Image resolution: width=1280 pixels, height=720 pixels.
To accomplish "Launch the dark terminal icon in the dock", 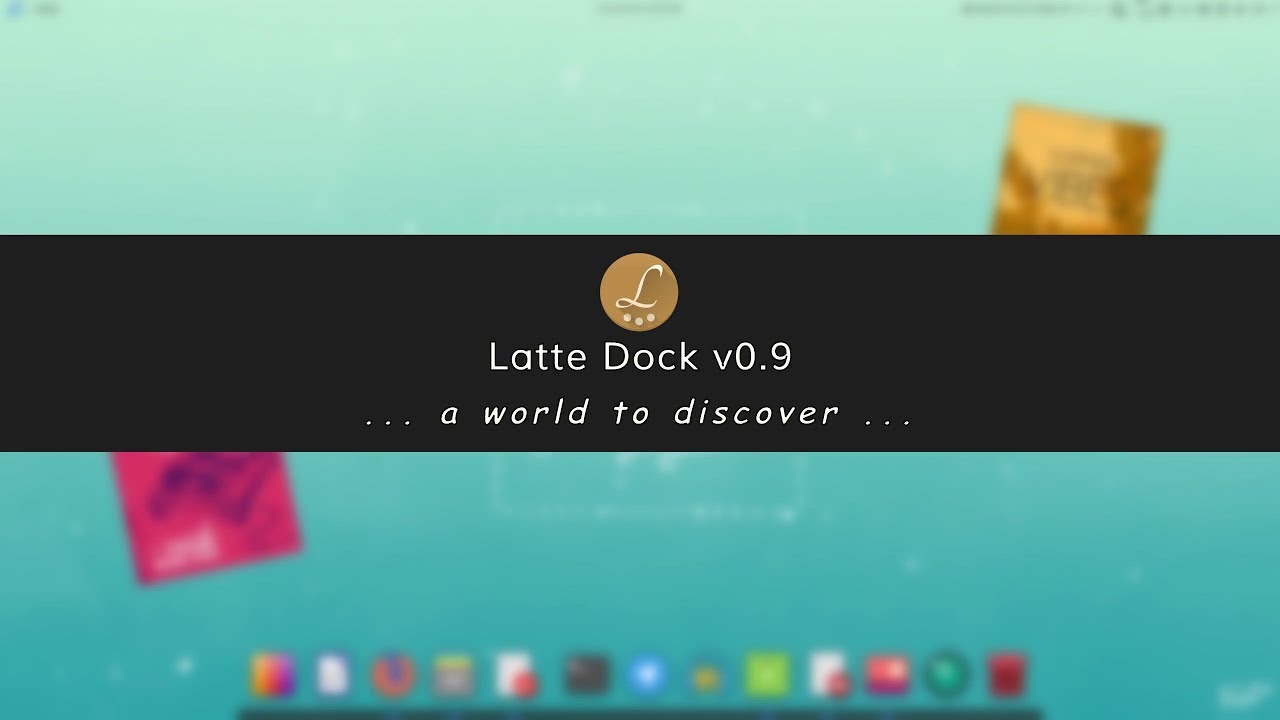I will click(x=587, y=676).
